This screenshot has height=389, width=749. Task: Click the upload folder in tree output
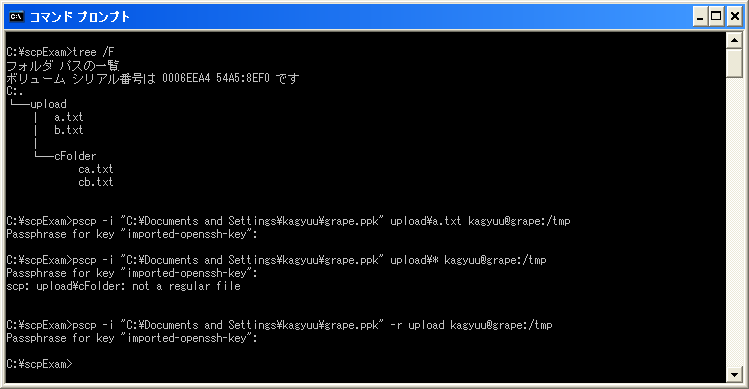(x=48, y=104)
